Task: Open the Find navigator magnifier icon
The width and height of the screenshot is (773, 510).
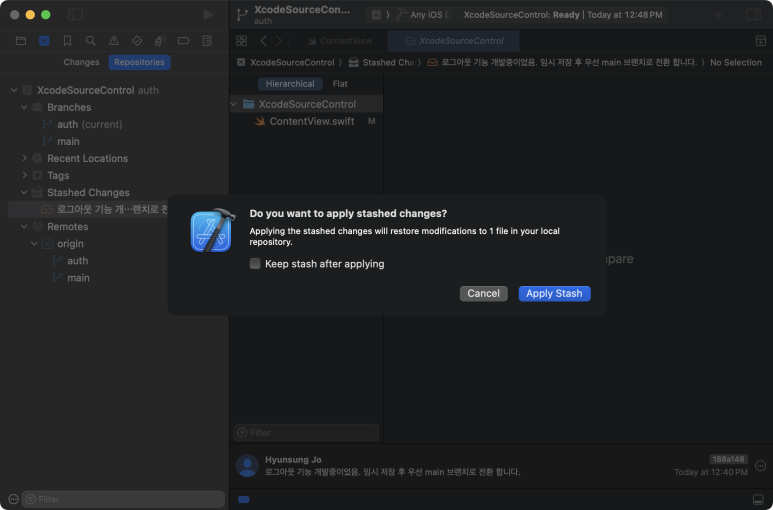Action: click(90, 40)
